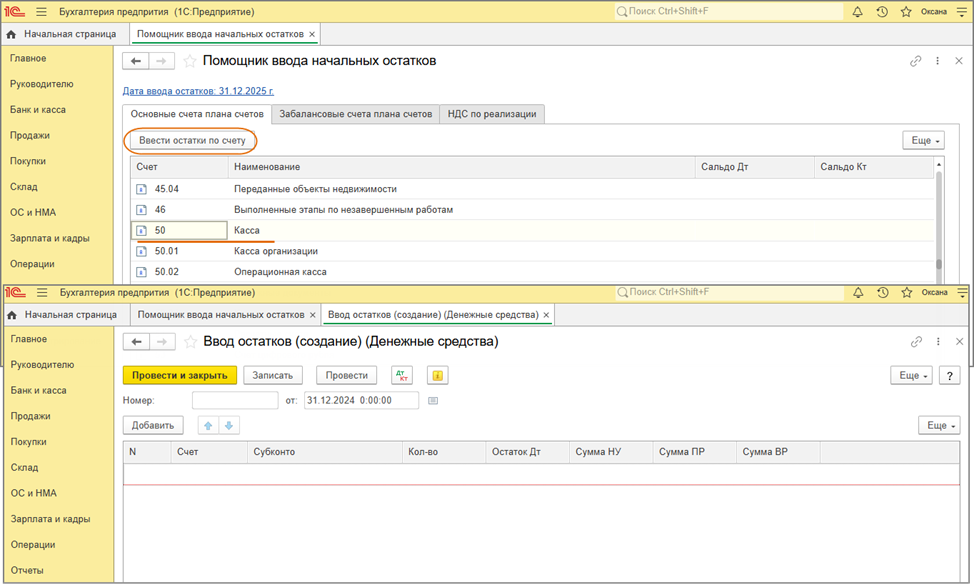Show Дт/Кт postings of the document
Viewport: 974px width, 585px height.
[x=403, y=375]
